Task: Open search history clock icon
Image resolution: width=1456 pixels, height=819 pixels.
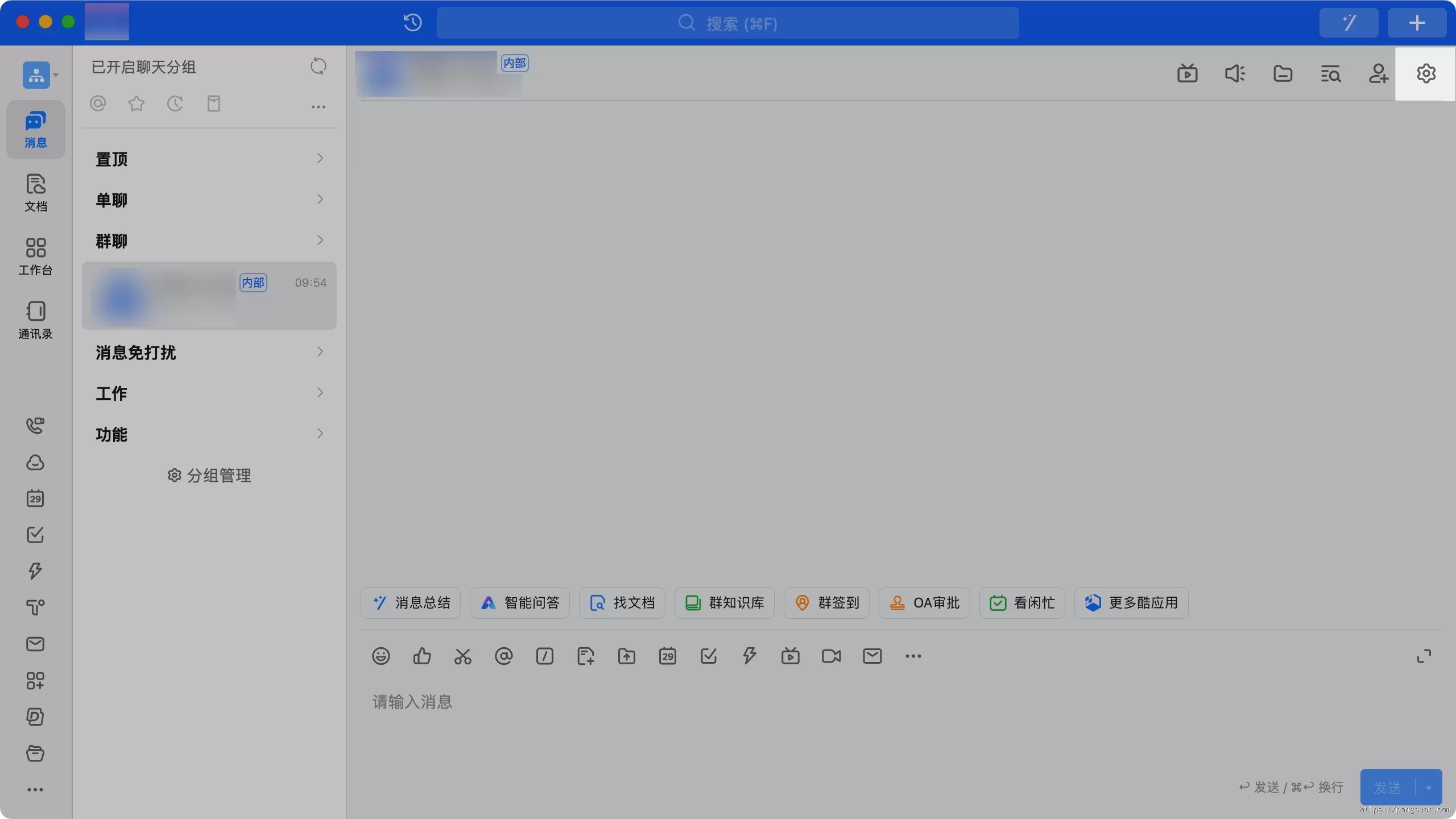Action: coord(413,23)
